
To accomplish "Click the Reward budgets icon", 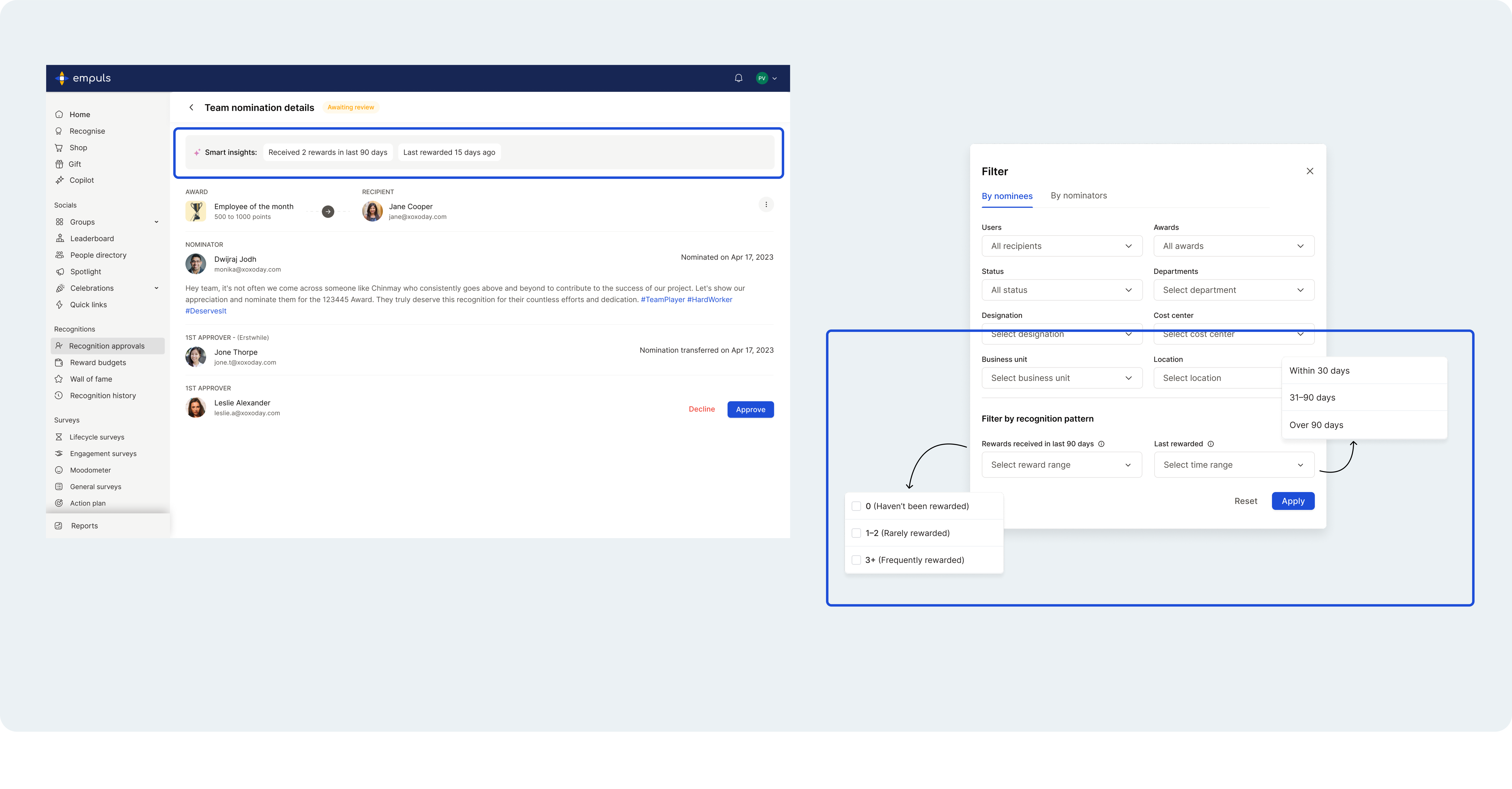I will pyautogui.click(x=59, y=363).
